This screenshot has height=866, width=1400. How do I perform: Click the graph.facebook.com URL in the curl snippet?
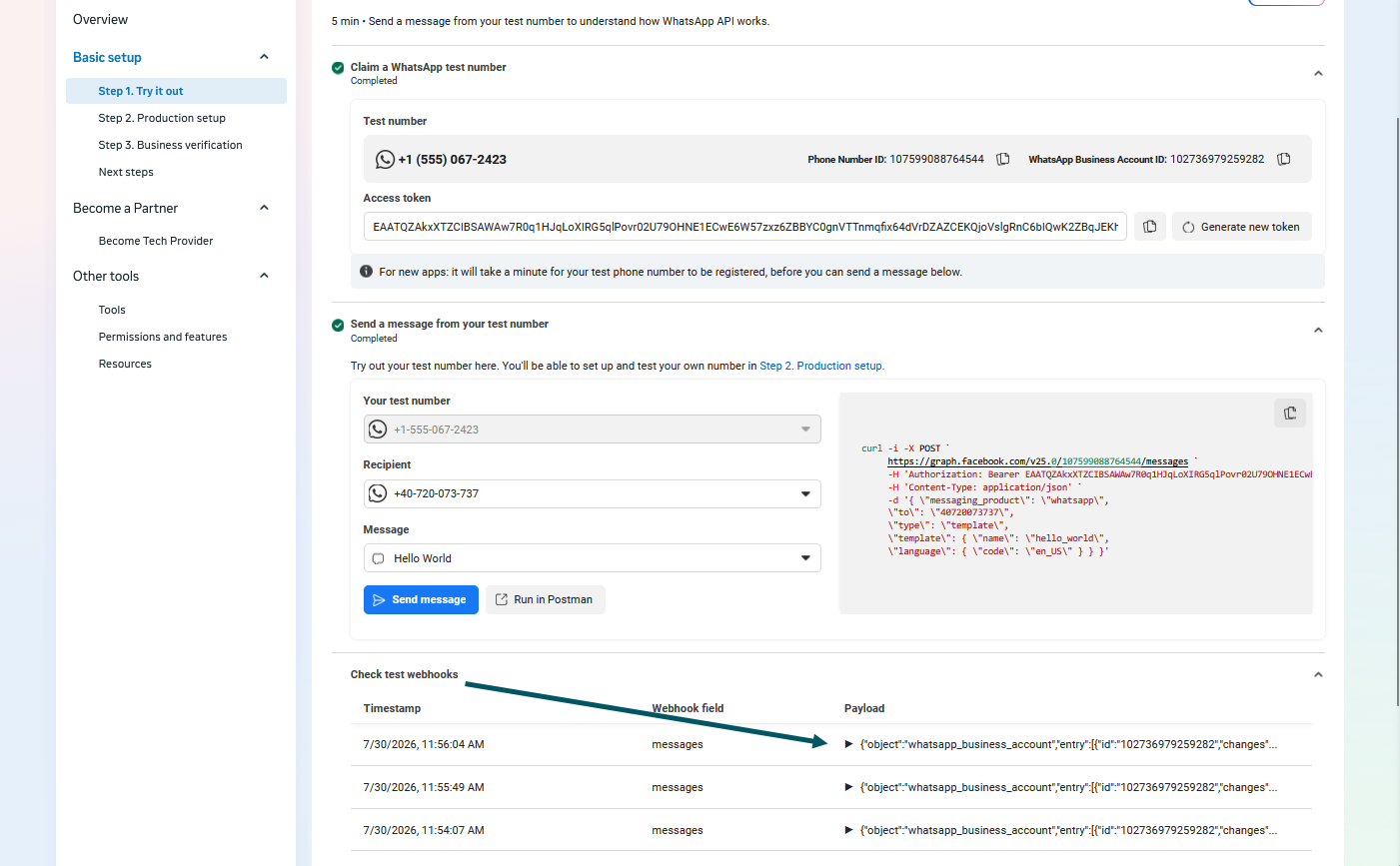click(1037, 461)
